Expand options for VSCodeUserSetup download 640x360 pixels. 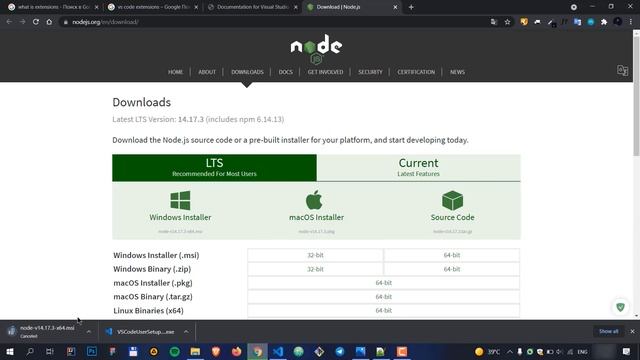tap(186, 332)
